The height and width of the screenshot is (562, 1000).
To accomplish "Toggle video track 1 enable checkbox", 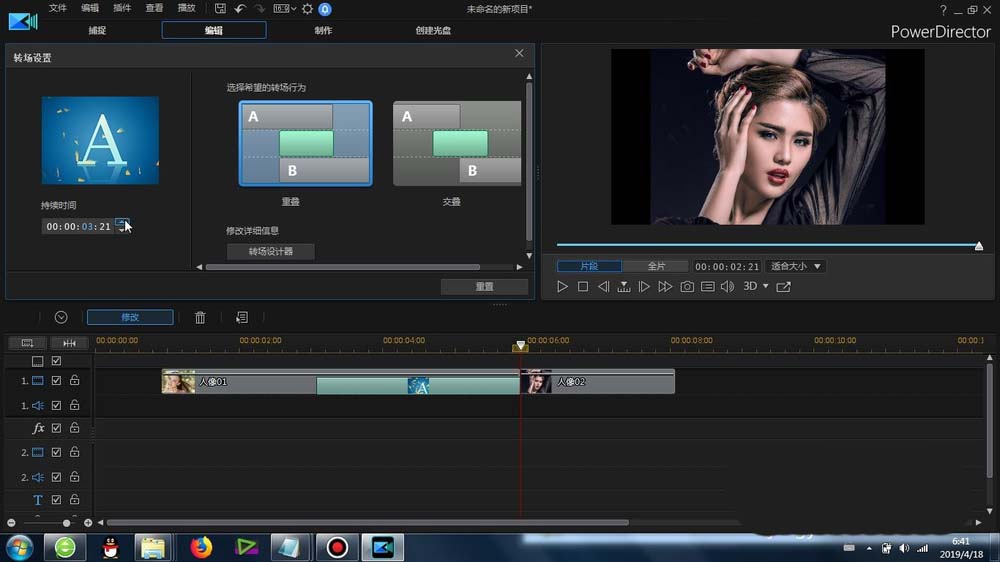I will pos(56,381).
